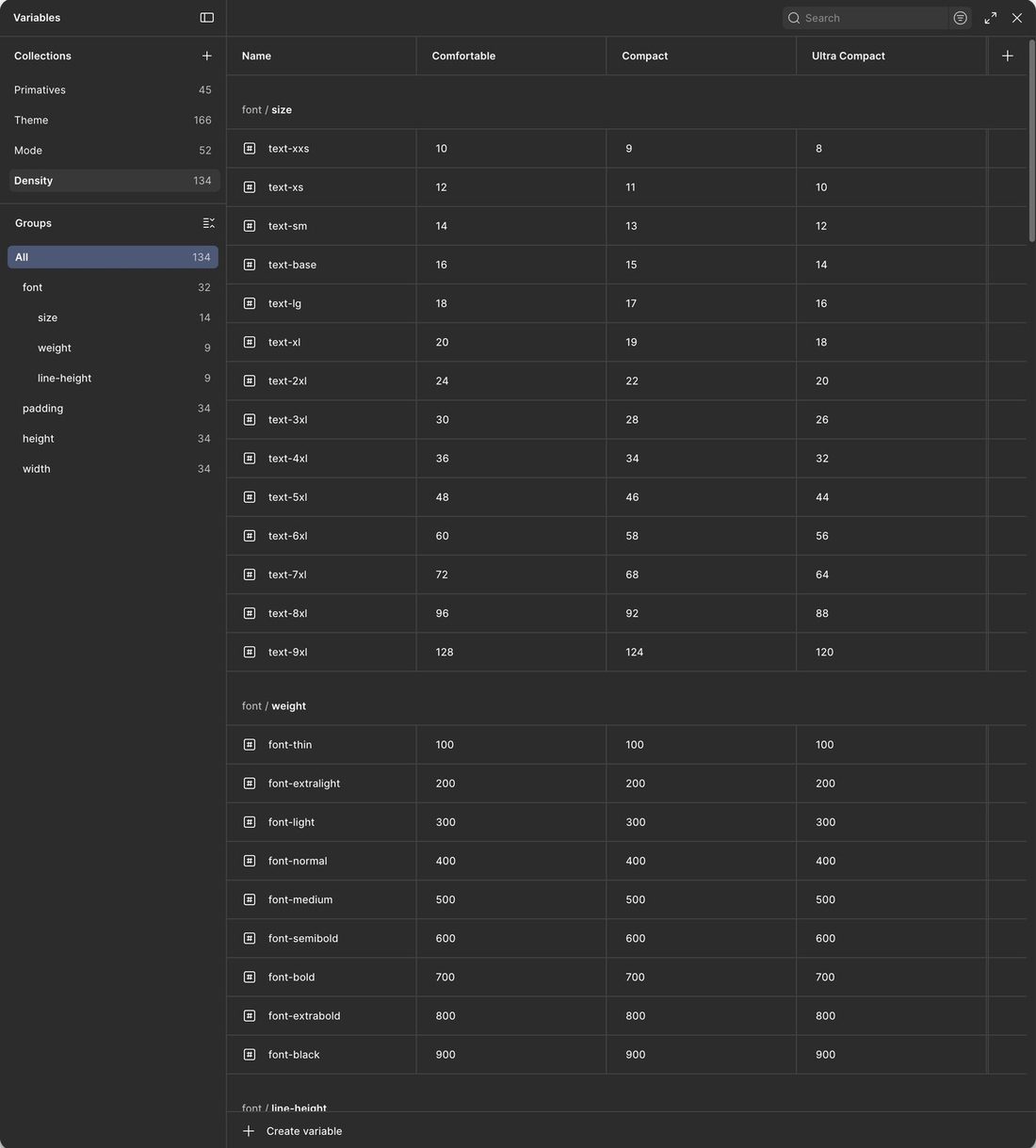
Task: Click the number type icon for text-xxs
Action: [250, 149]
